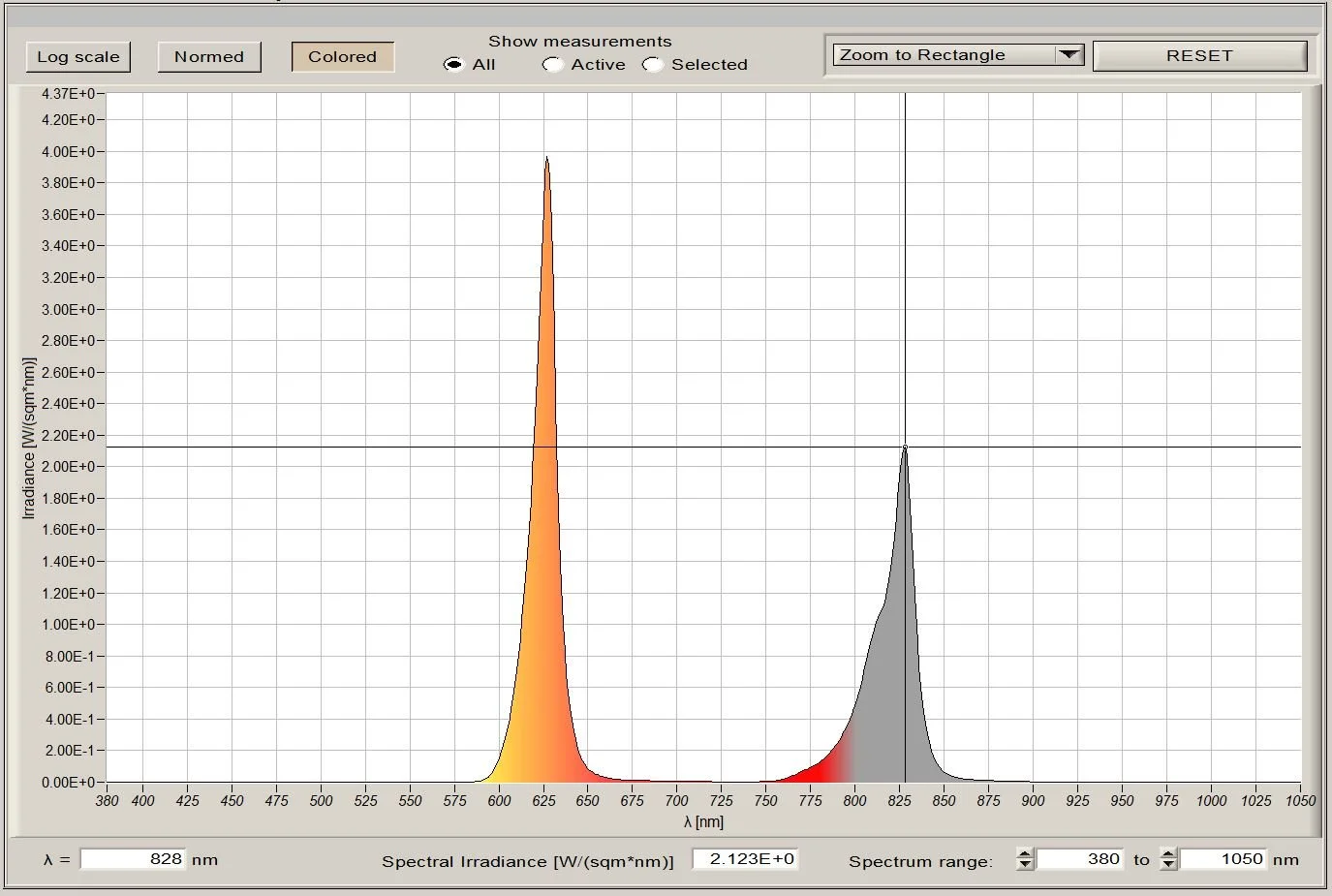Toggle the Colored spectrum button
Image resolution: width=1332 pixels, height=896 pixels.
(343, 57)
